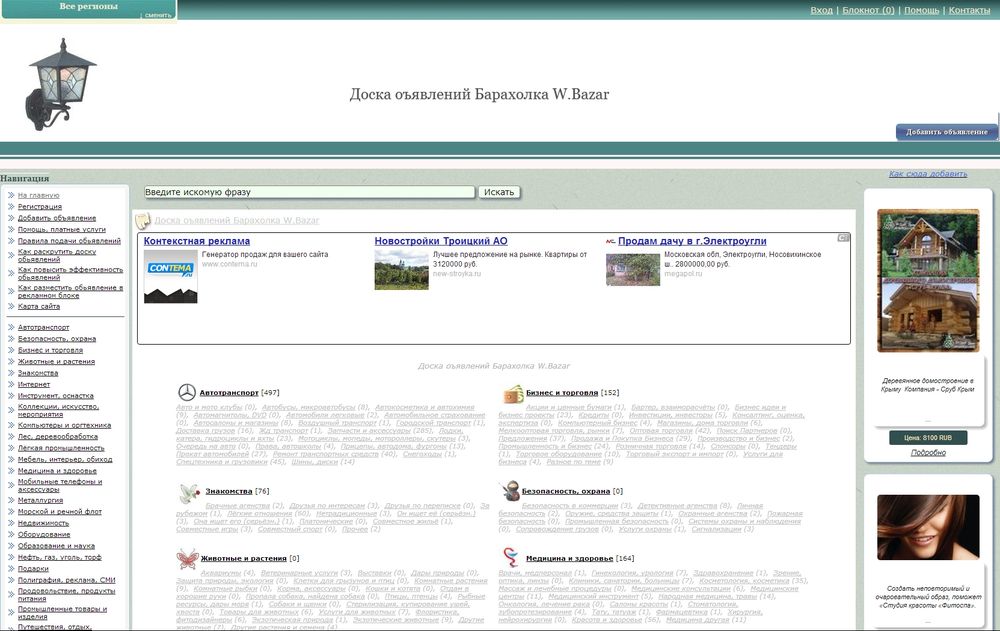
Task: Open the Автотранспорт [497] category heading
Action: point(229,393)
